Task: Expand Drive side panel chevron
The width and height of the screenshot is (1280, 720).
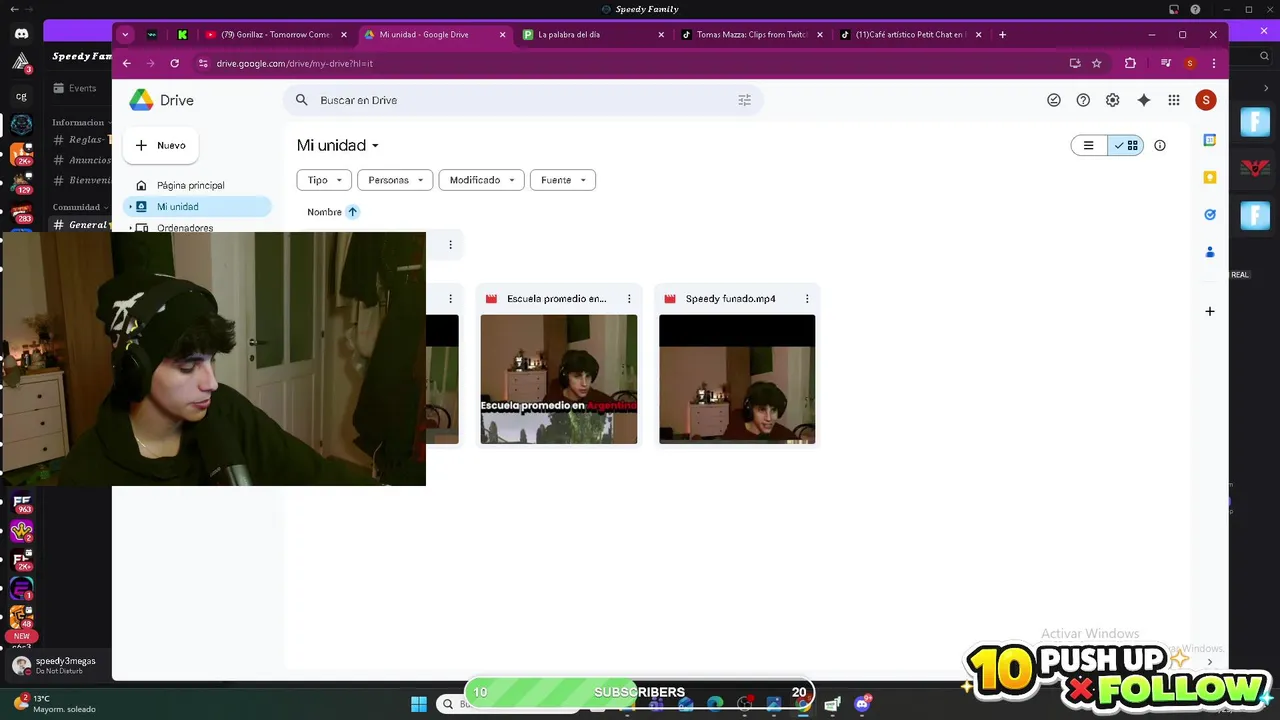Action: click(1210, 661)
